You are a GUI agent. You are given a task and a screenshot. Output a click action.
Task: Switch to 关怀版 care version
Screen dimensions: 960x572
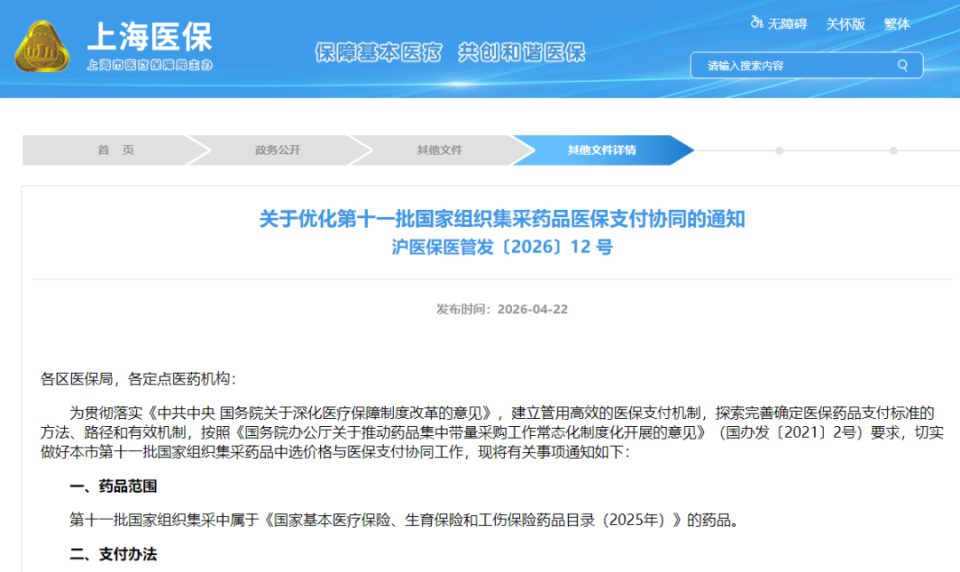coord(845,24)
